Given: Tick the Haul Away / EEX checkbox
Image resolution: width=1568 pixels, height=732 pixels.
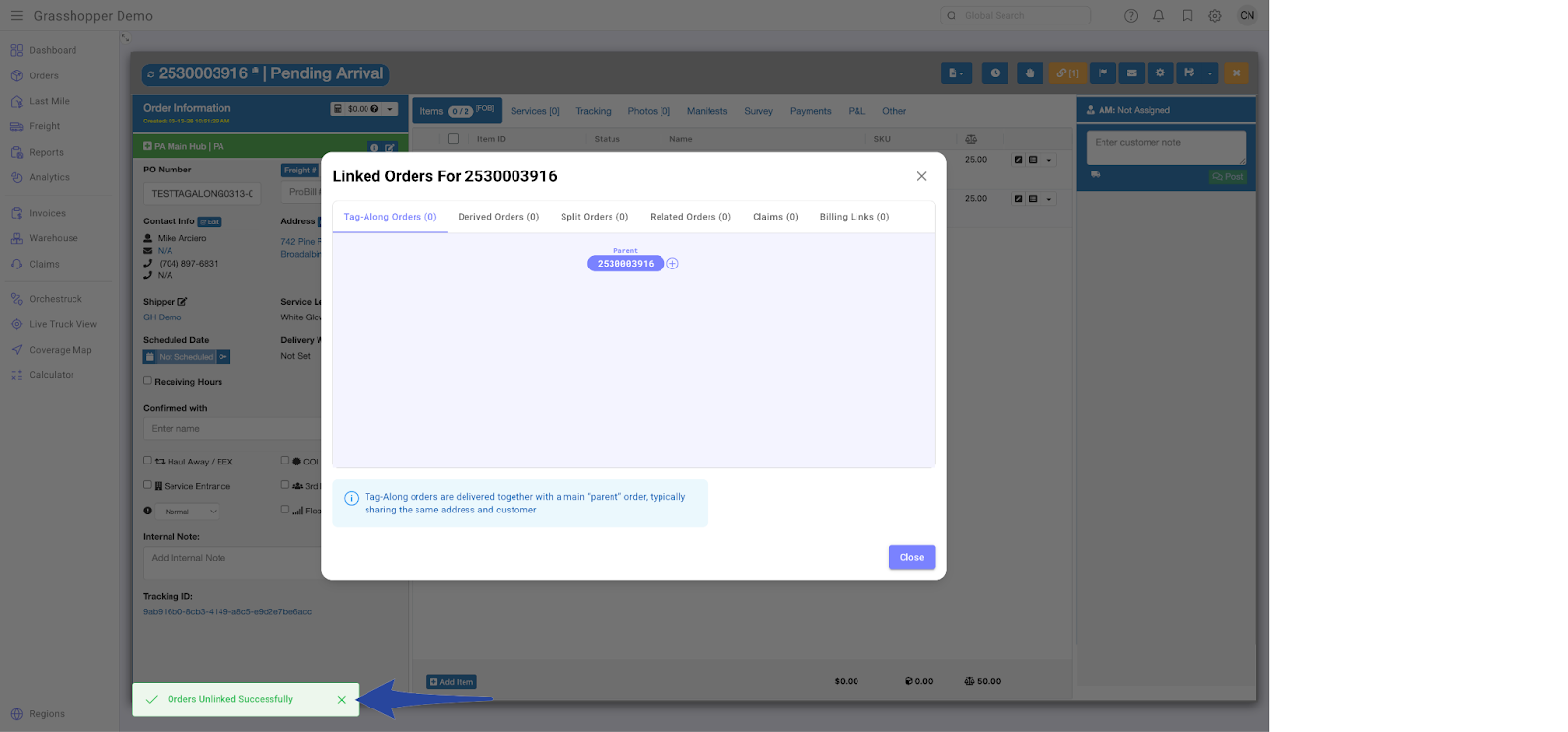Looking at the screenshot, I should coord(148,461).
